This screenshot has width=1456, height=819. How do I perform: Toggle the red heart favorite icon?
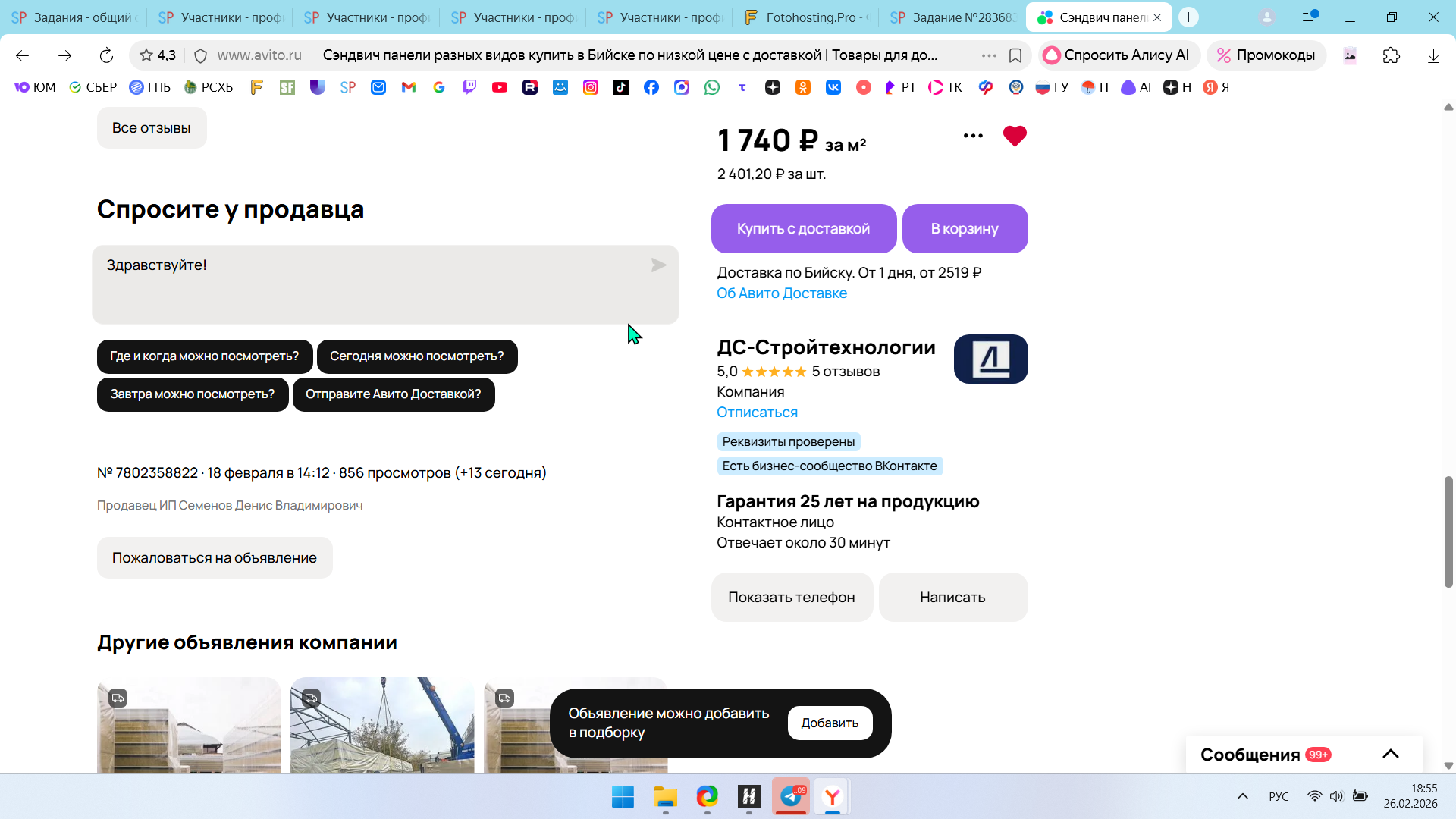point(1014,136)
